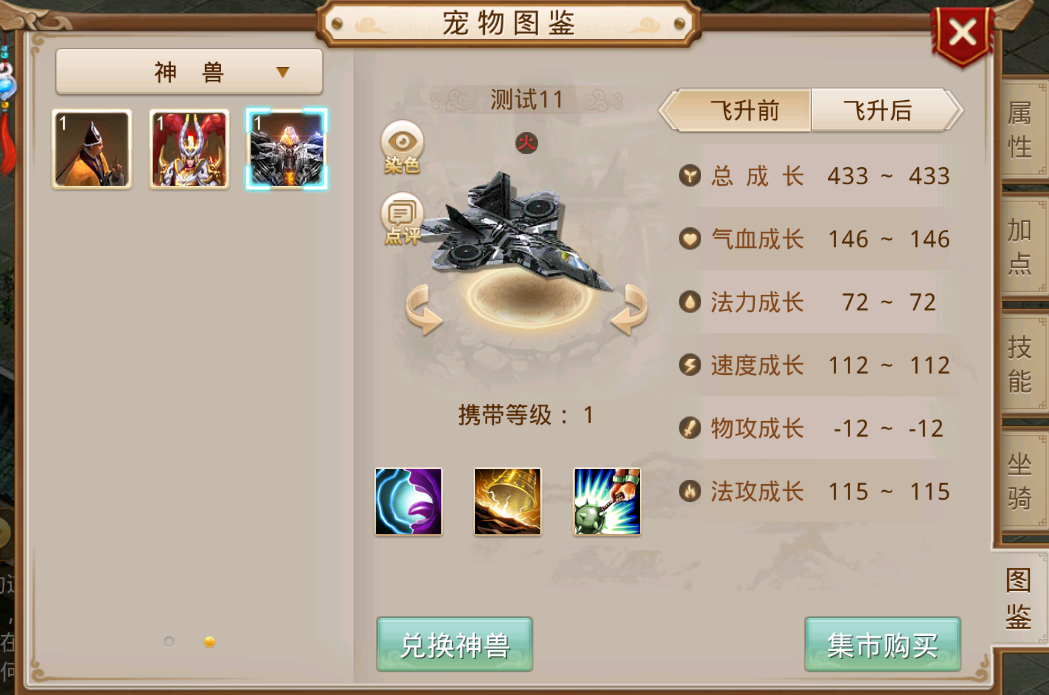Select the spiked mace skill icon

point(607,502)
